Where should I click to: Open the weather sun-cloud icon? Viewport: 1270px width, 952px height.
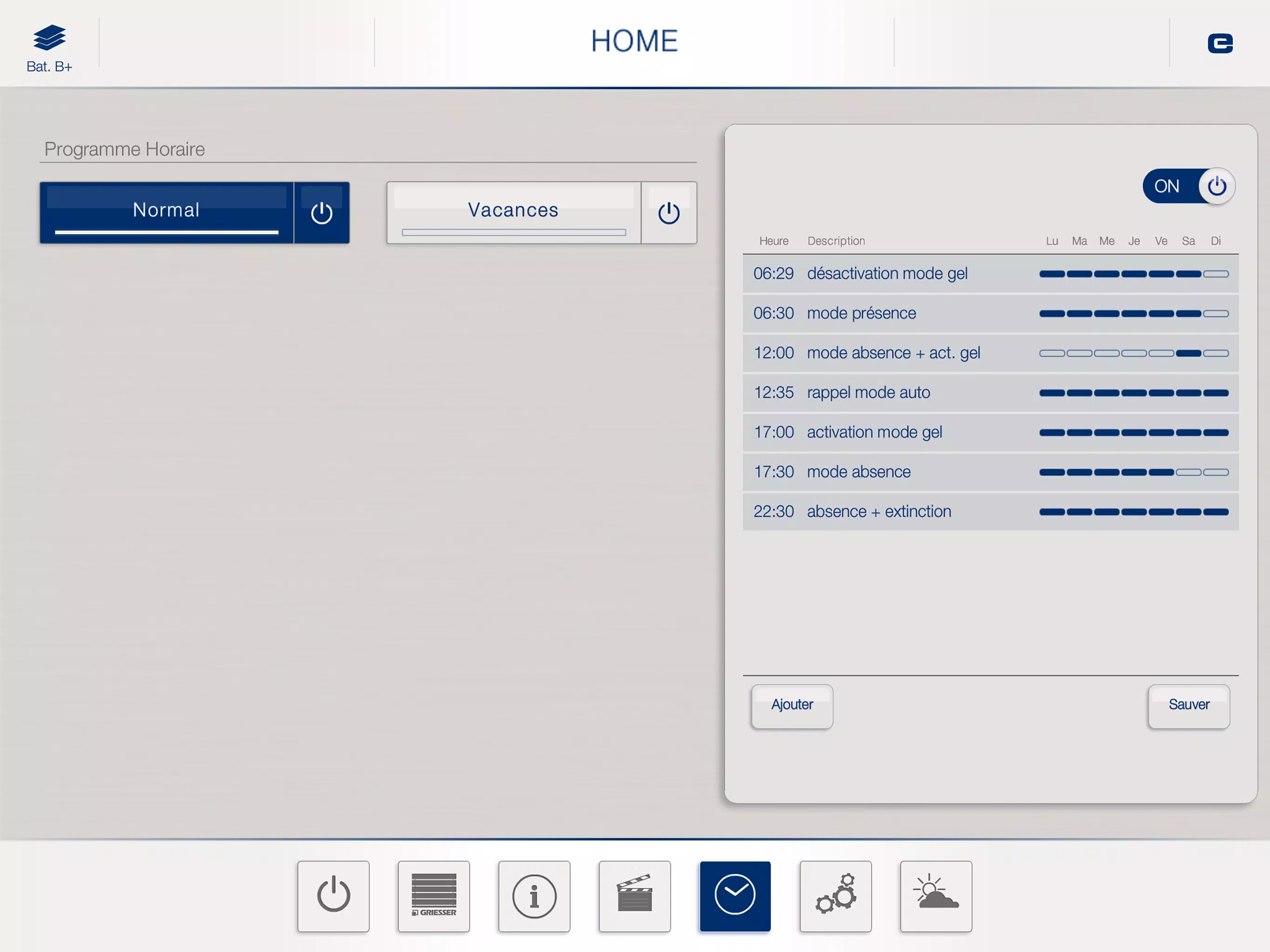click(936, 895)
